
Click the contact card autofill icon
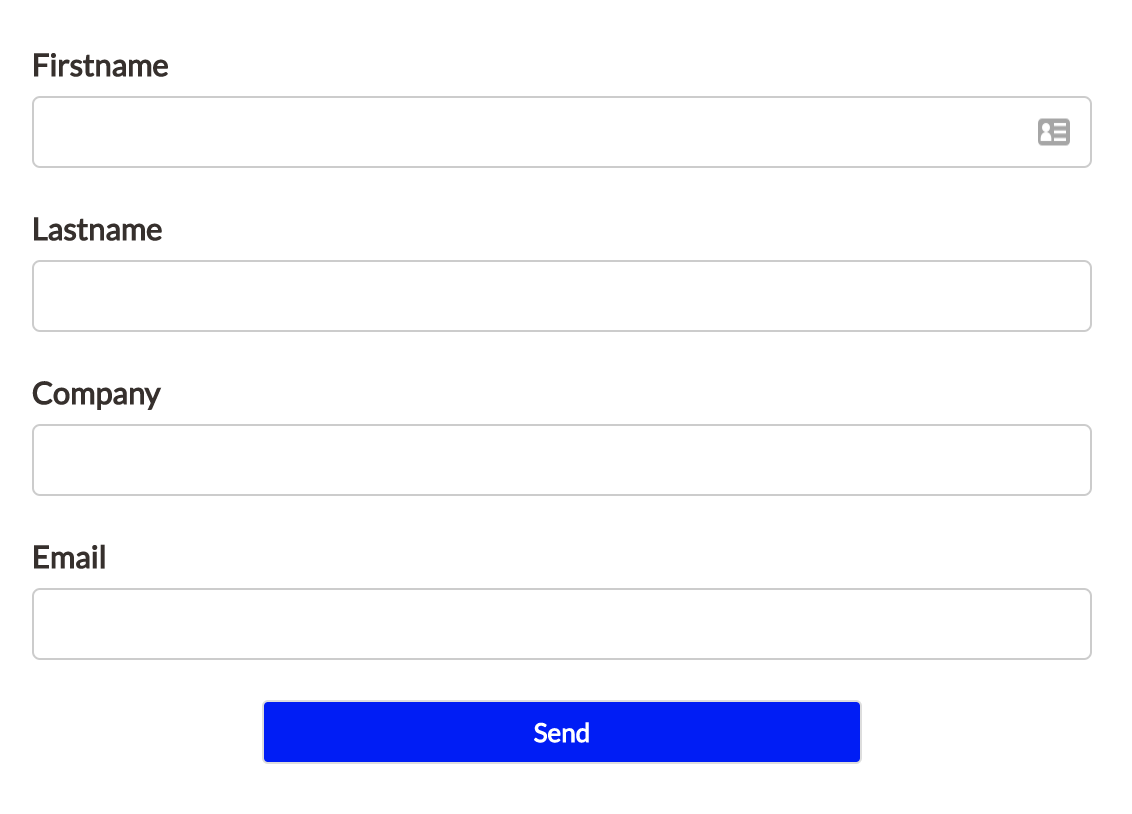(1053, 132)
